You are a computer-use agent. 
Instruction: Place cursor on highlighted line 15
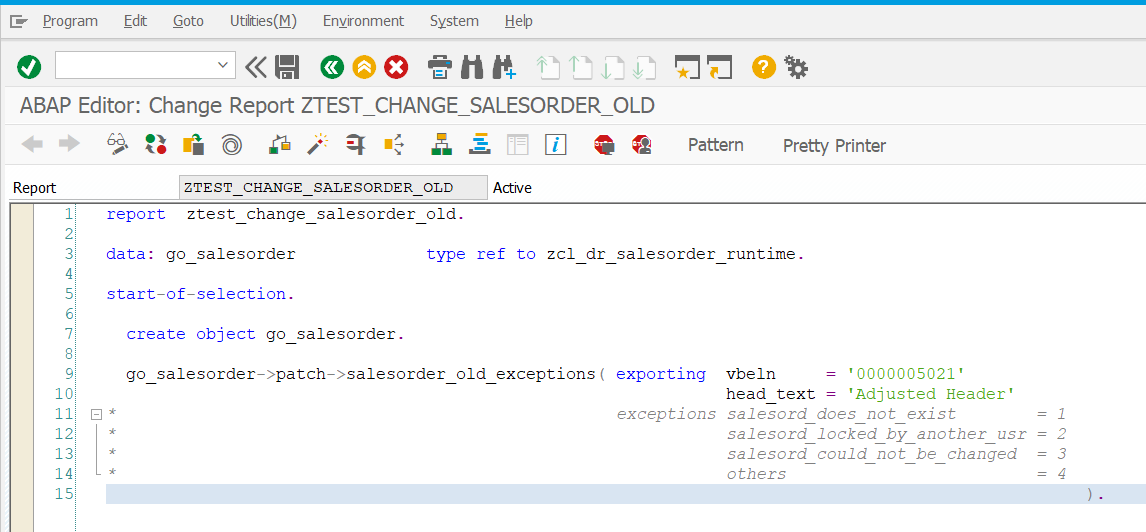625,494
